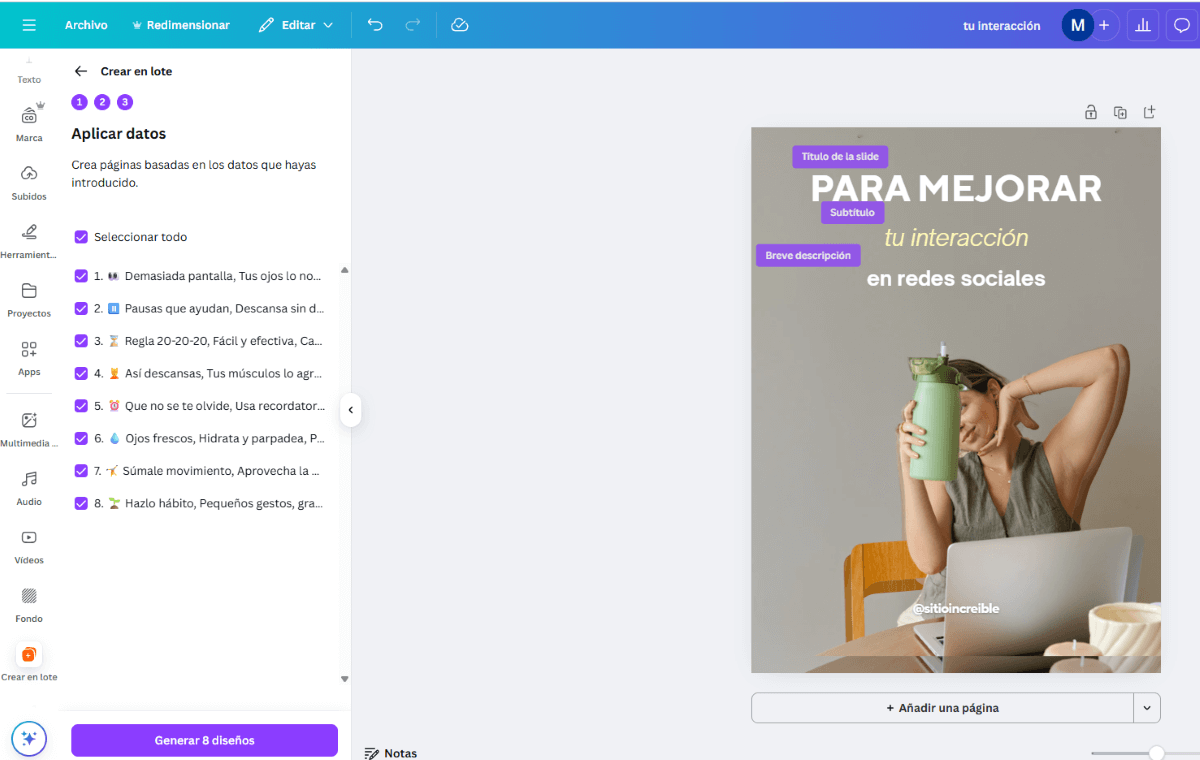Expand the Añadir una página options chevron

click(x=1147, y=707)
